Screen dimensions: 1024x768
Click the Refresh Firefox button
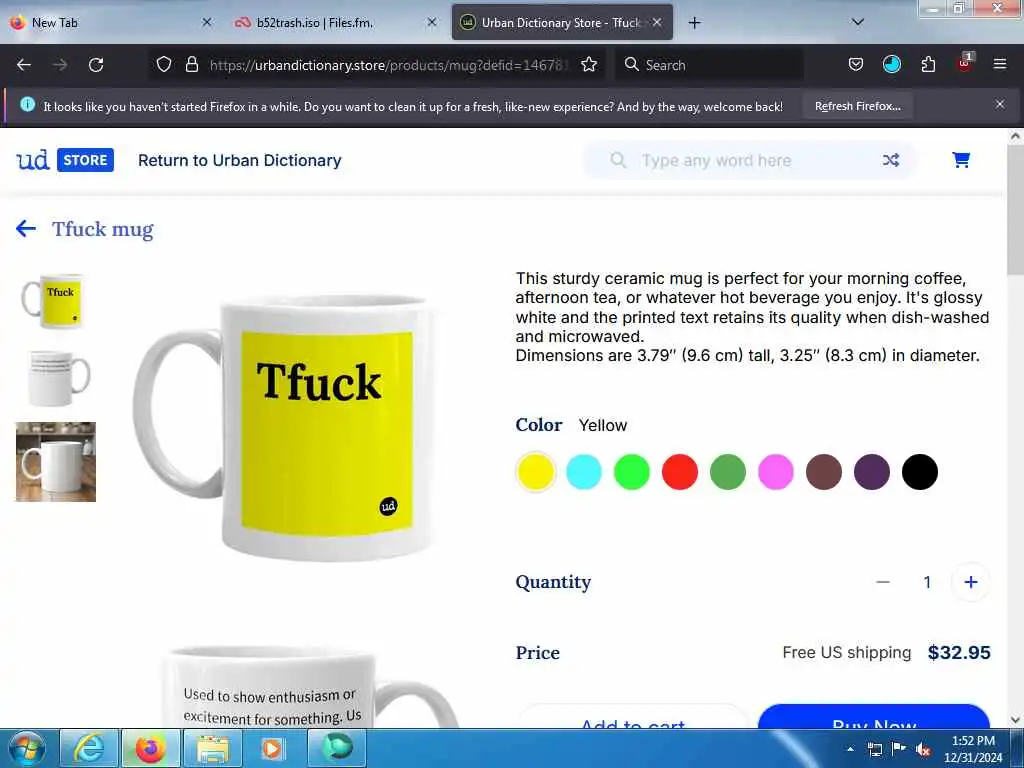click(857, 106)
